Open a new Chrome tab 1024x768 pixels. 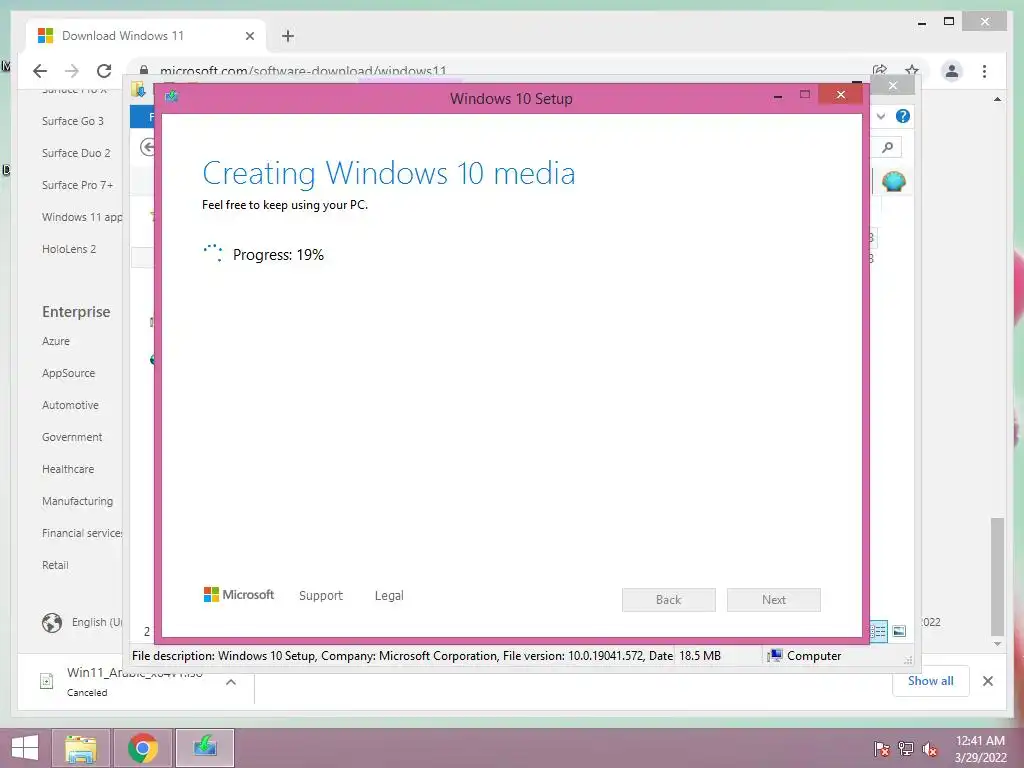click(288, 36)
